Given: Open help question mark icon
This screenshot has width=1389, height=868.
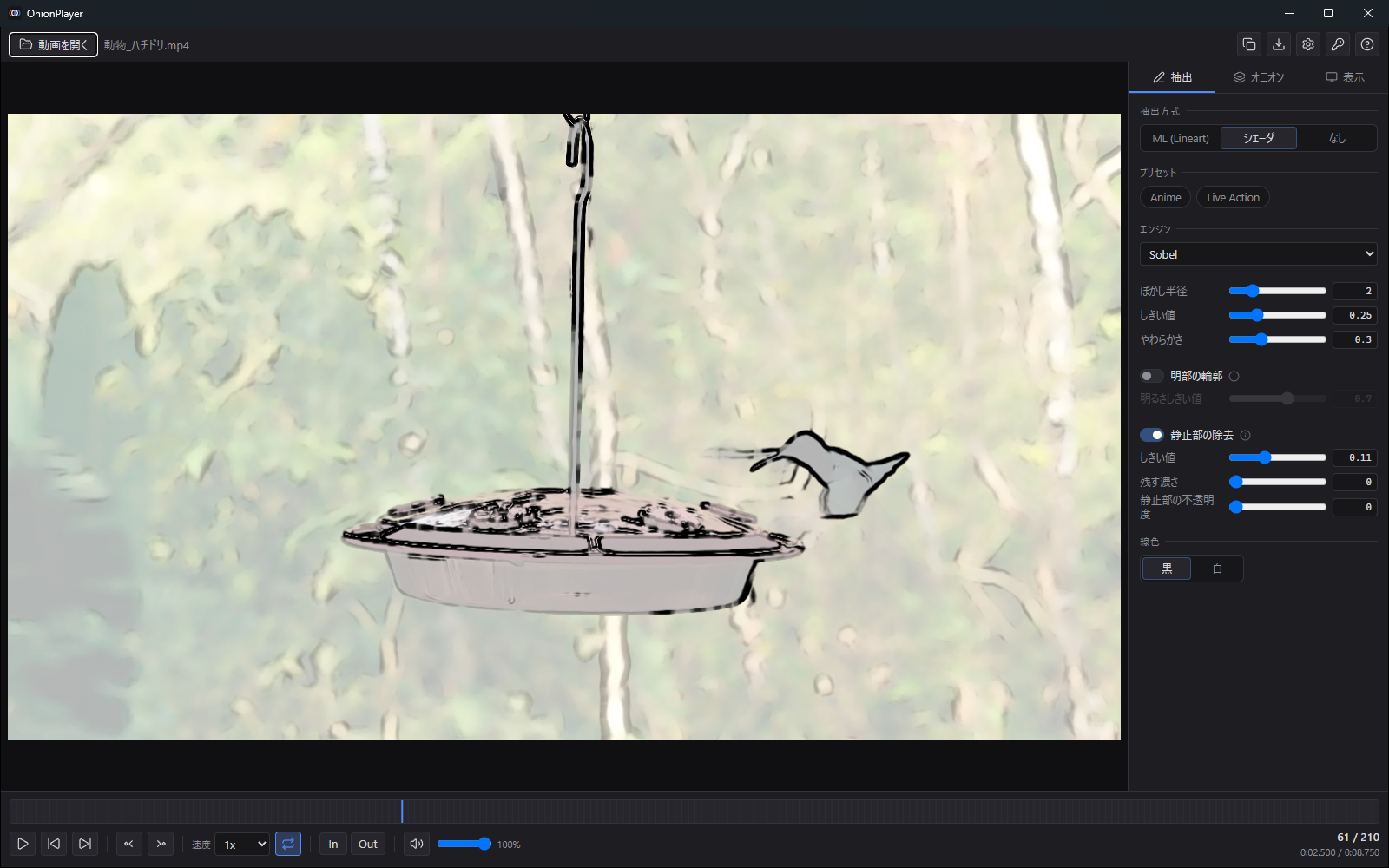Looking at the screenshot, I should click(1367, 44).
